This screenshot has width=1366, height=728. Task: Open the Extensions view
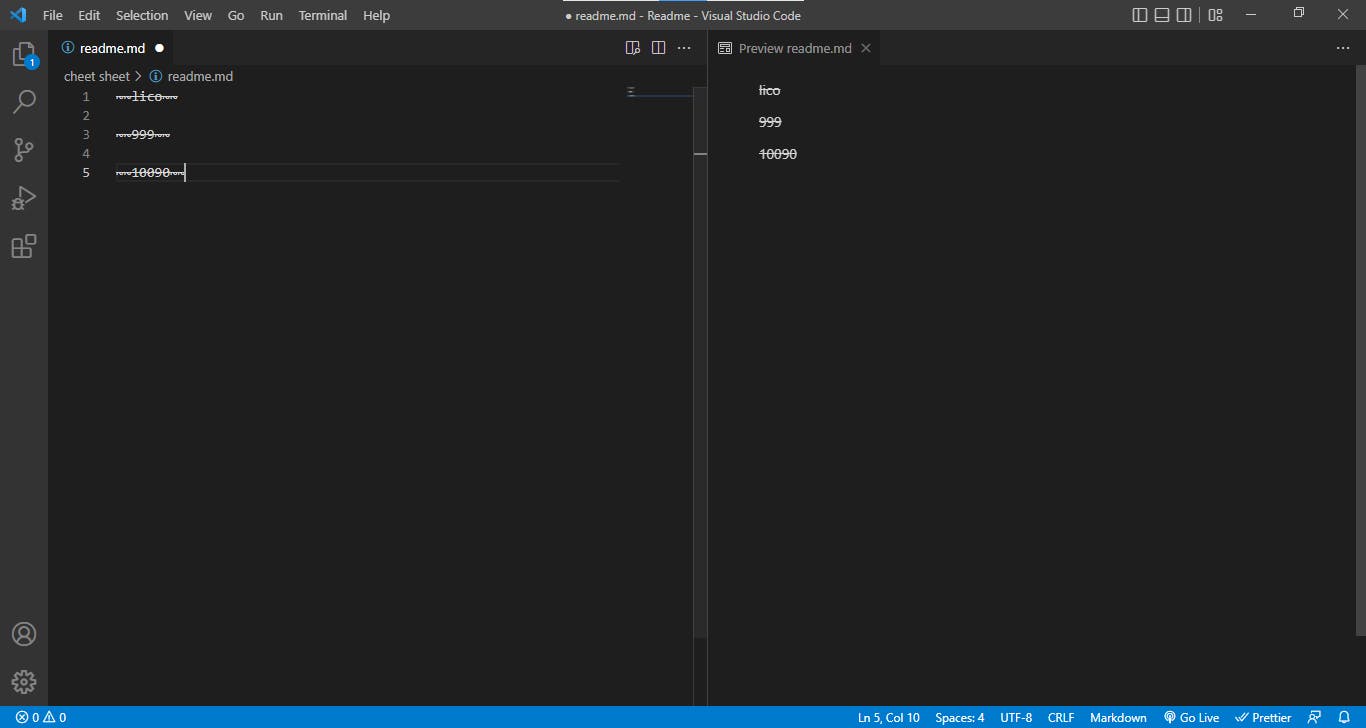[x=24, y=246]
